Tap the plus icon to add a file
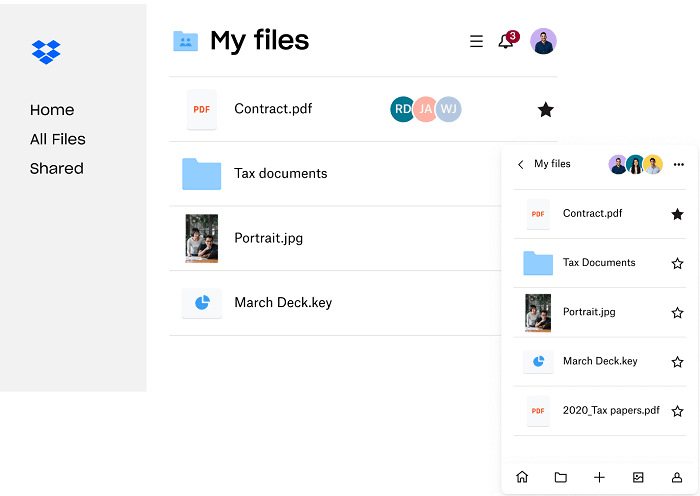 (x=599, y=477)
